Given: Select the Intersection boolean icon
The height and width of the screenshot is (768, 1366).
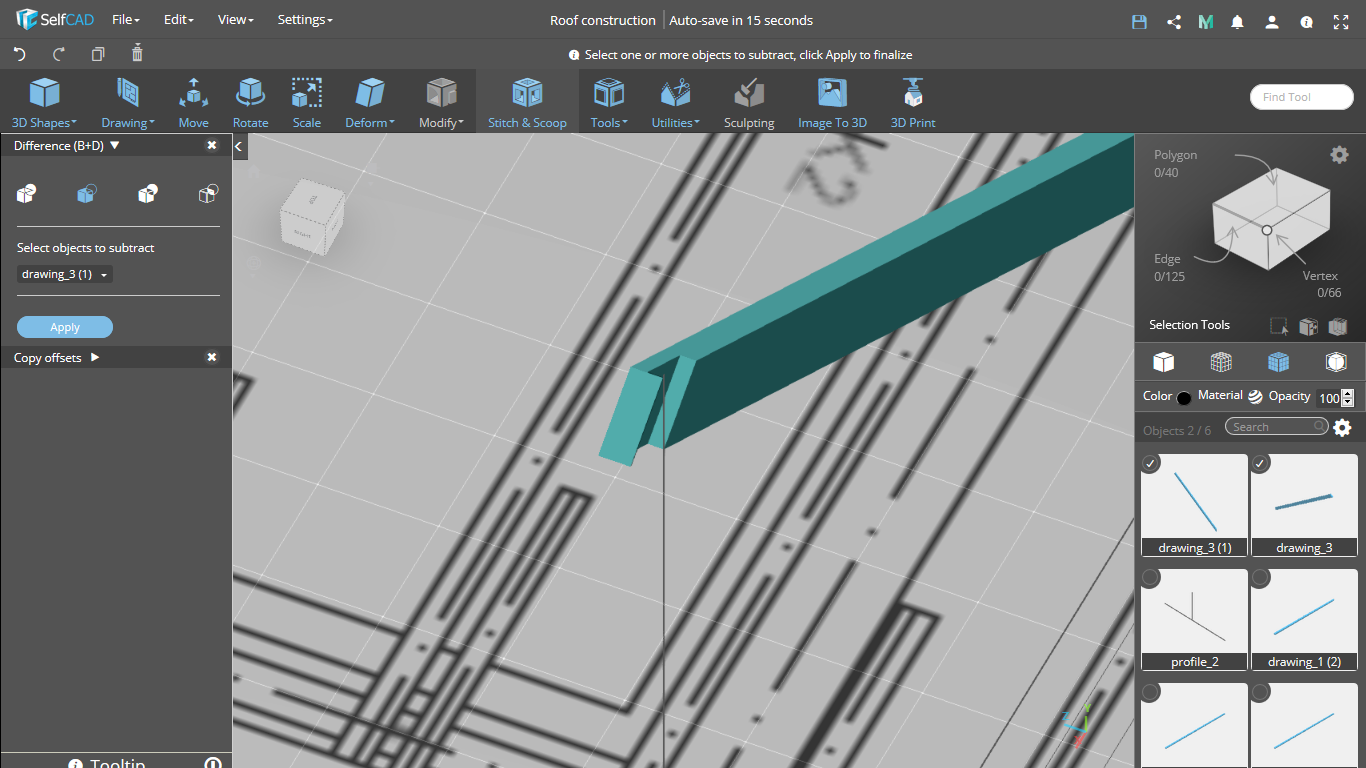Looking at the screenshot, I should [x=148, y=194].
